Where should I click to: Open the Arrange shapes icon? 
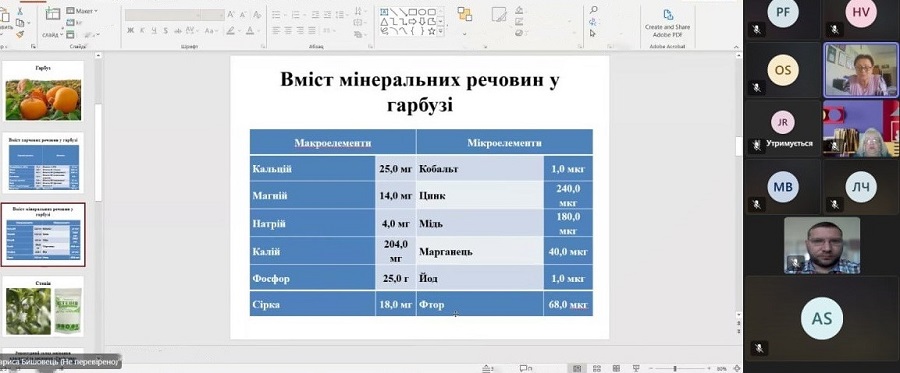[464, 14]
